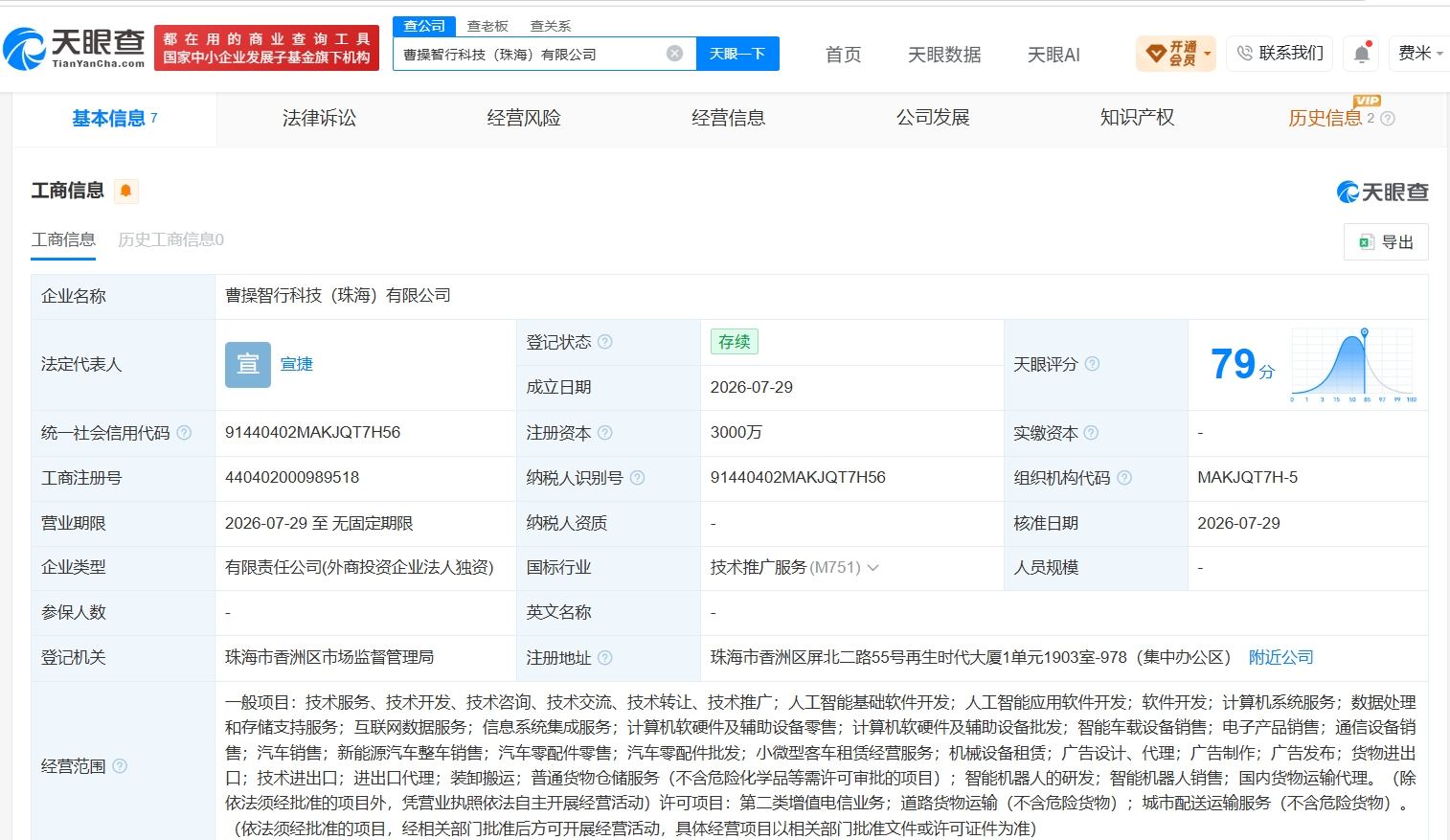Viewport: 1450px width, 840px height.
Task: Click registration number 440402000989518
Action: coord(292,477)
